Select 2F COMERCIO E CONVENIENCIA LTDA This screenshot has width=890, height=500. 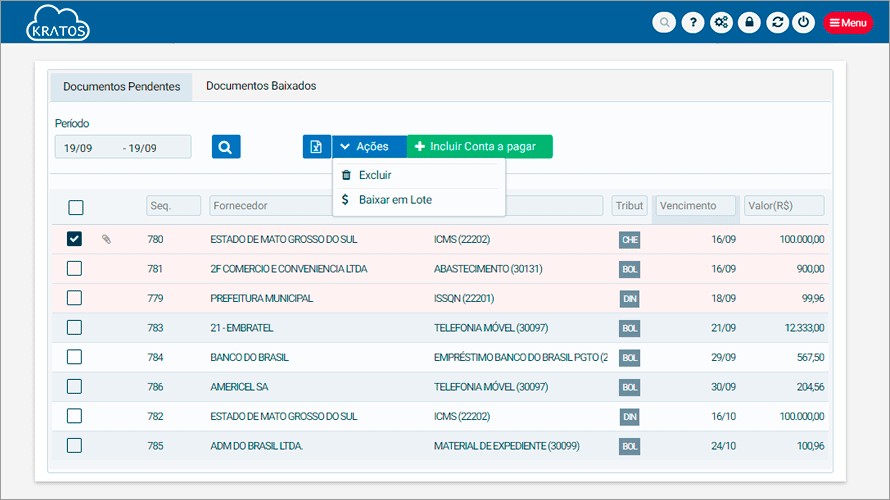click(x=289, y=269)
